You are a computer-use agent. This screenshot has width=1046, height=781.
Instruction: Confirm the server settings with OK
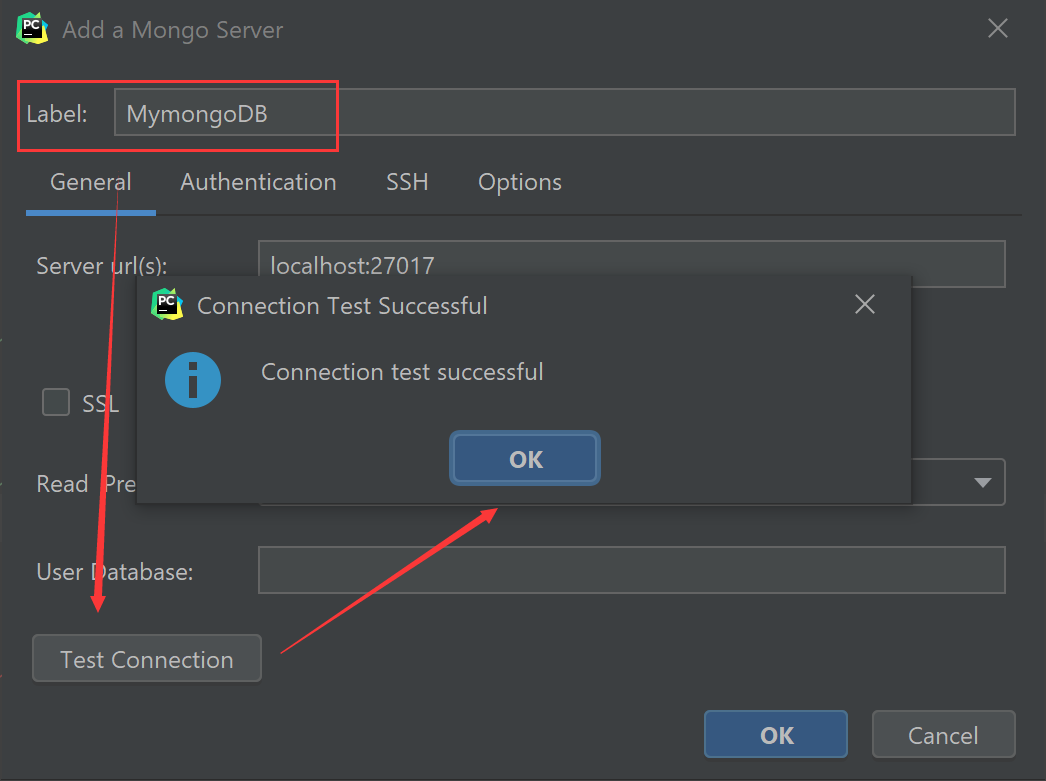(775, 734)
